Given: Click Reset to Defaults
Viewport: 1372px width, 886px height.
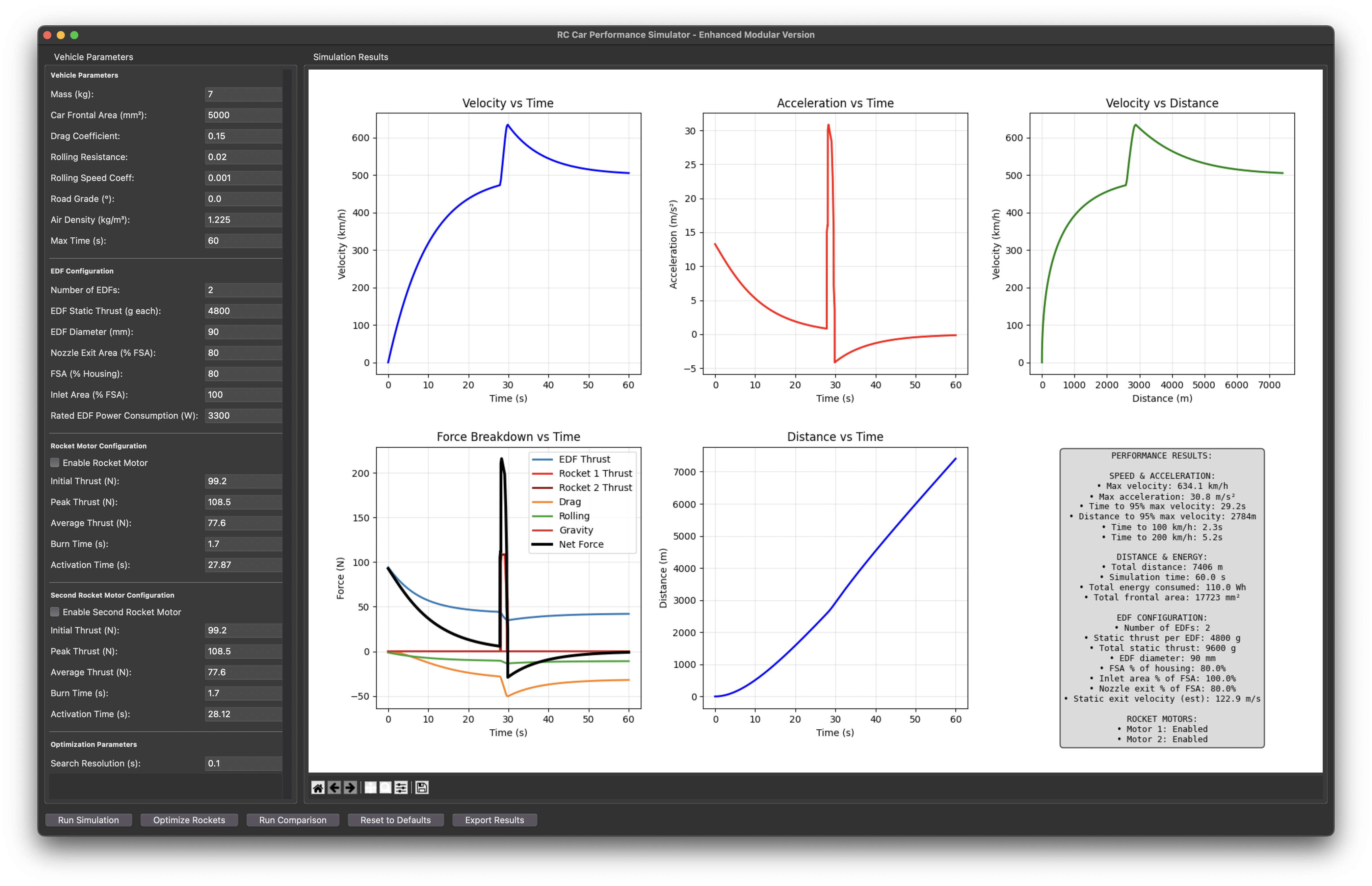Looking at the screenshot, I should 395,820.
